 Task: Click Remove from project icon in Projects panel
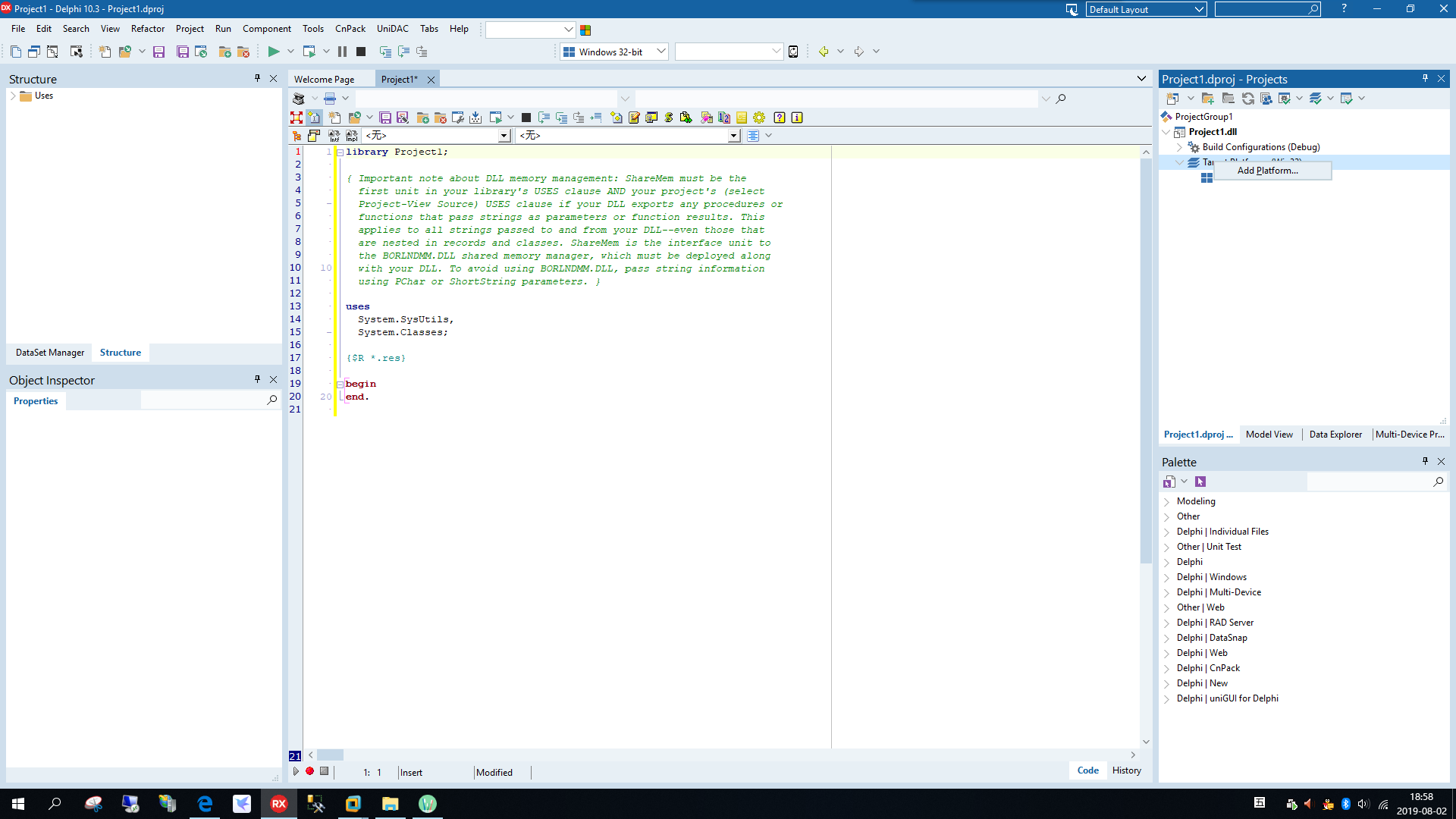point(1228,99)
